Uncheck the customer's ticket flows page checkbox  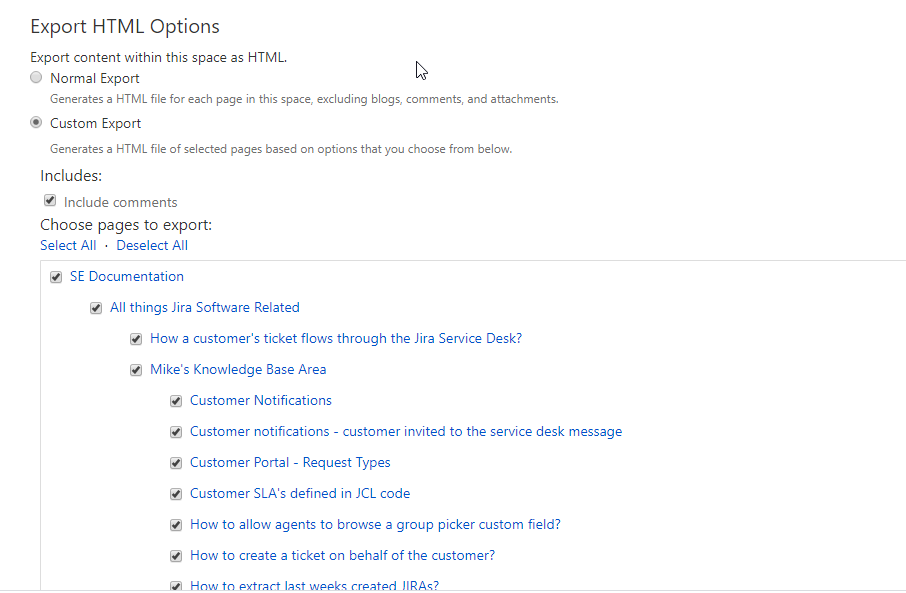pos(136,339)
